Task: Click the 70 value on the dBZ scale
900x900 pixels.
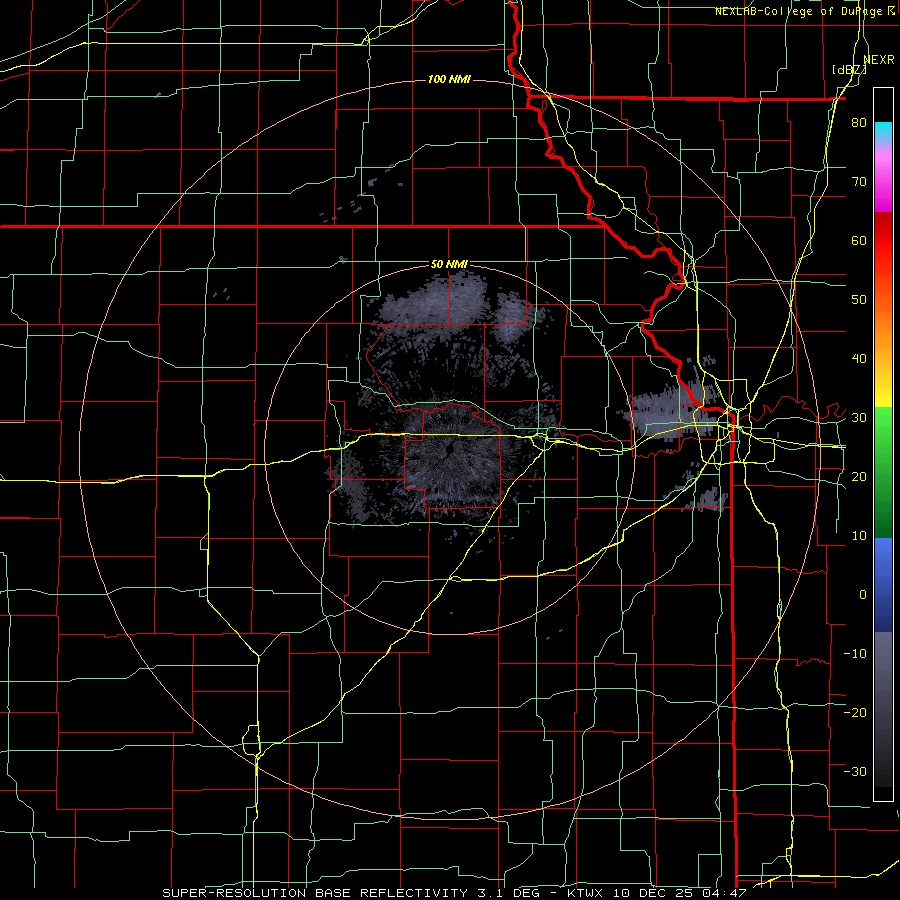Action: pyautogui.click(x=859, y=181)
